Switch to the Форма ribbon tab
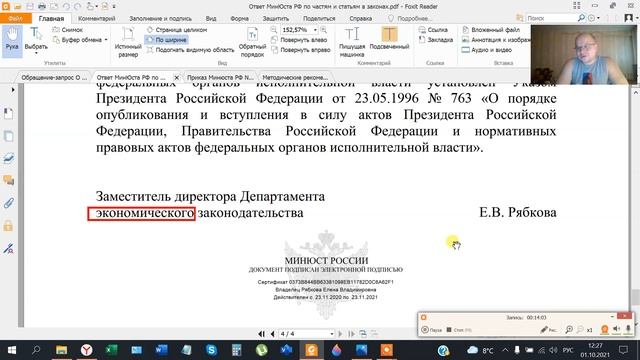Viewport: 640px width, 360px height. tap(239, 18)
